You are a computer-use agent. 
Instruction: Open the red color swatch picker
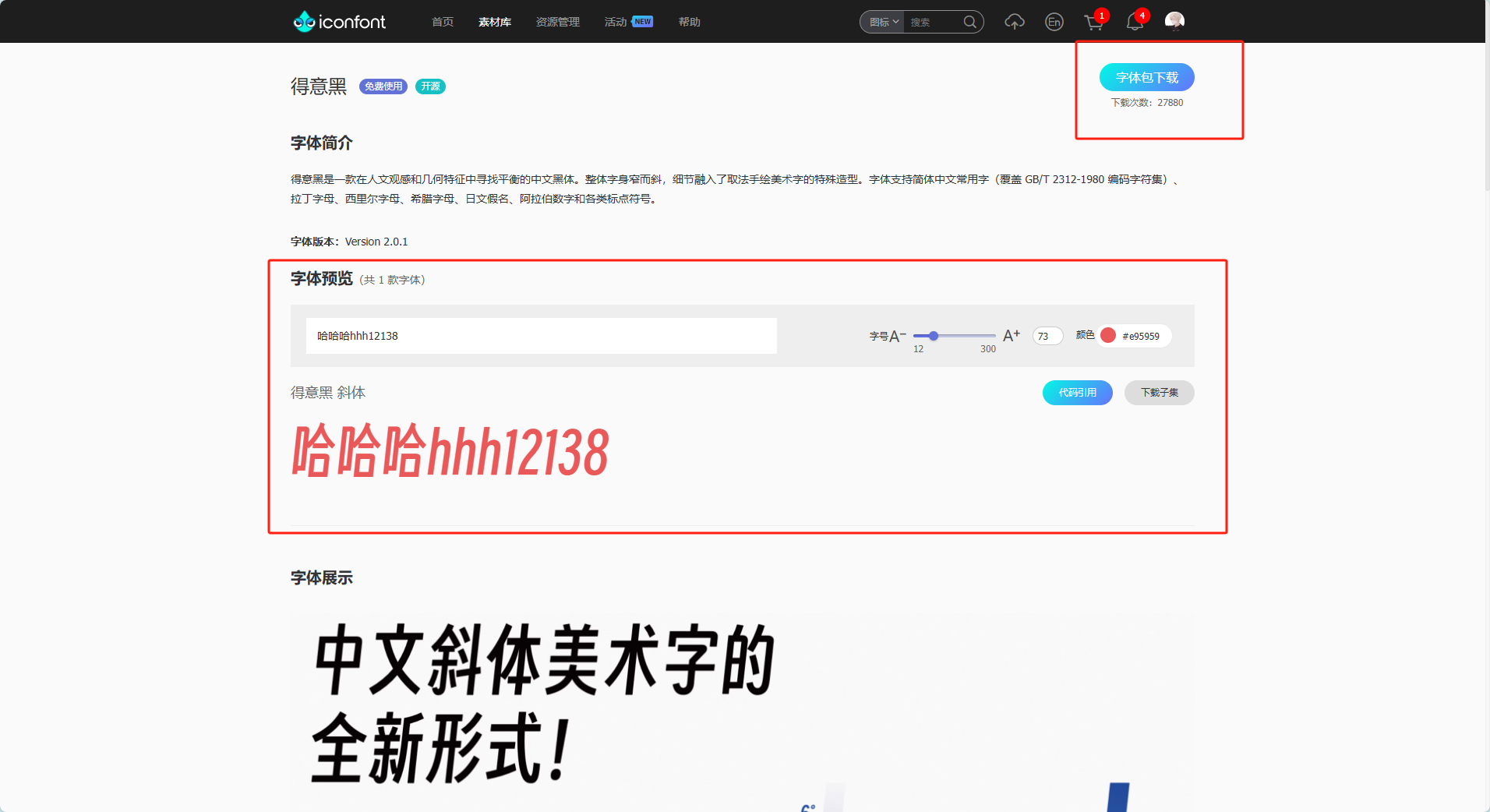[x=1107, y=336]
